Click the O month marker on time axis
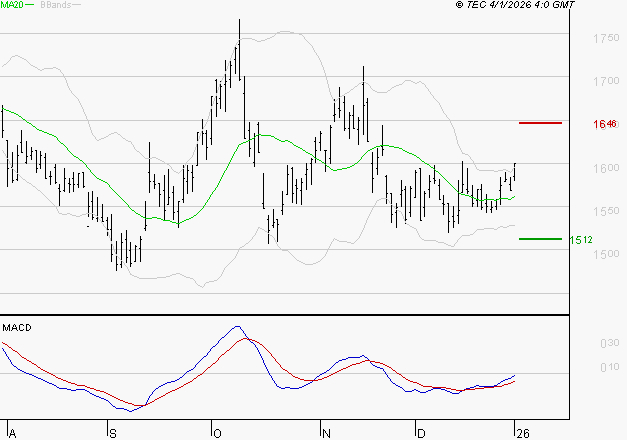 [217, 434]
